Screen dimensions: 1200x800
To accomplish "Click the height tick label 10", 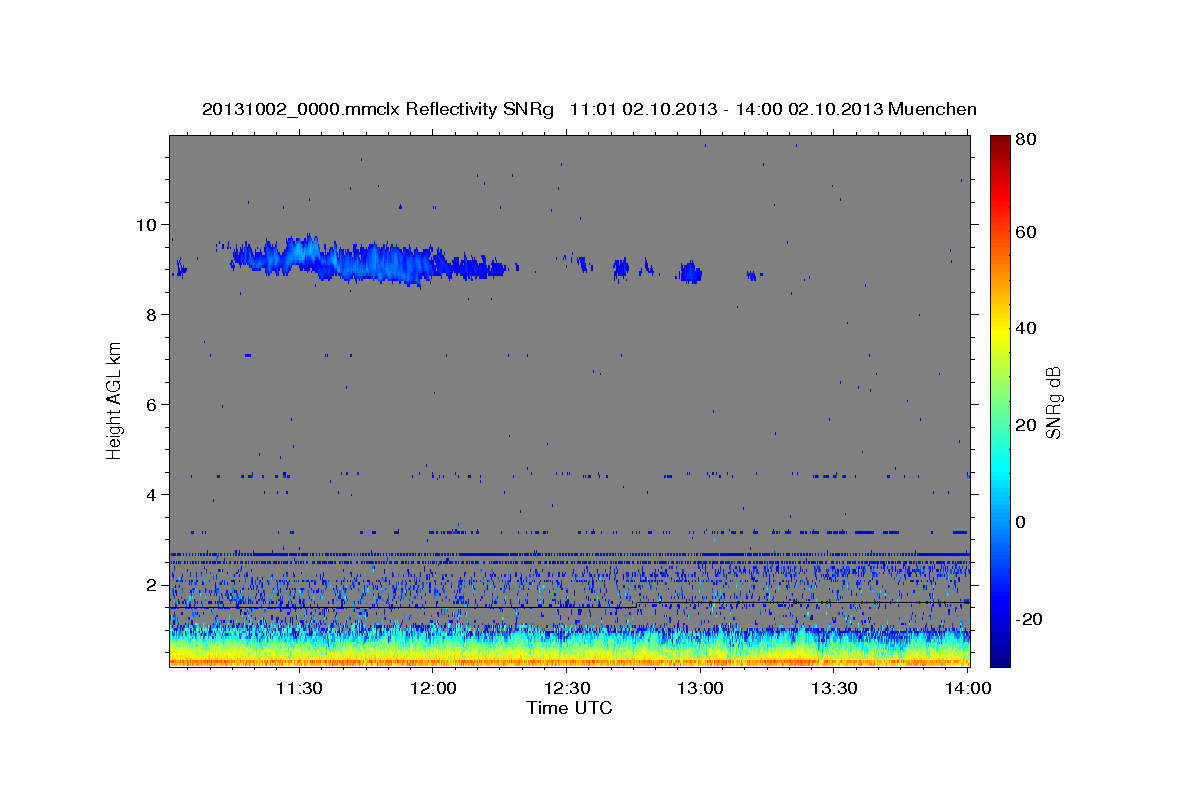I will [147, 224].
